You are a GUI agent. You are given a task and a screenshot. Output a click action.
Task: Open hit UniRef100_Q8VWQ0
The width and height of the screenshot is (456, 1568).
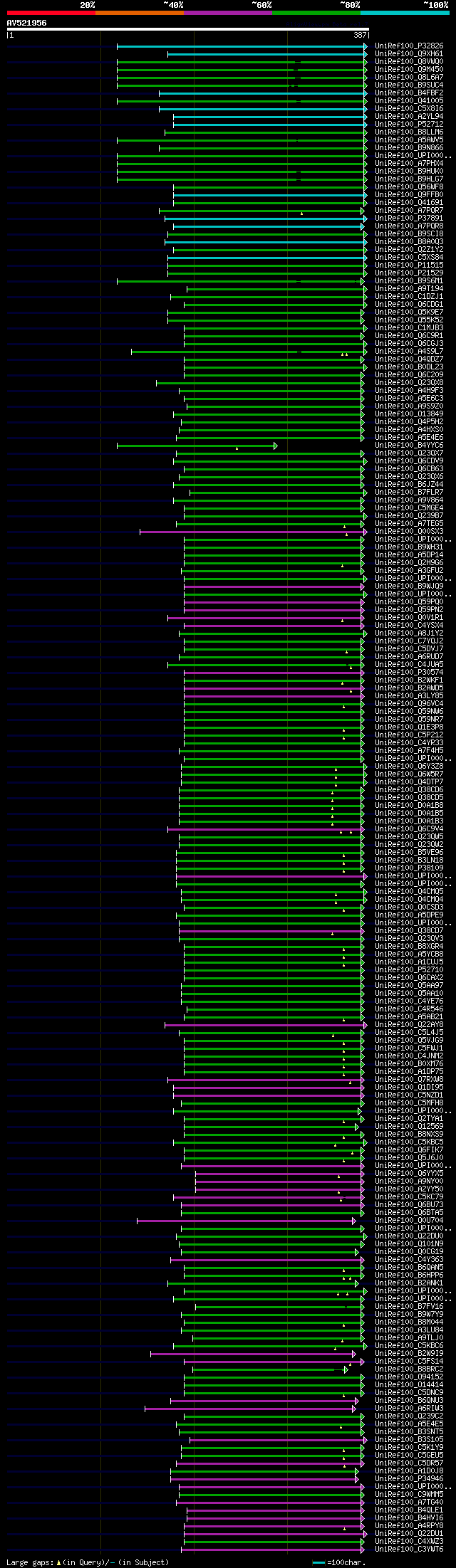coord(409,62)
